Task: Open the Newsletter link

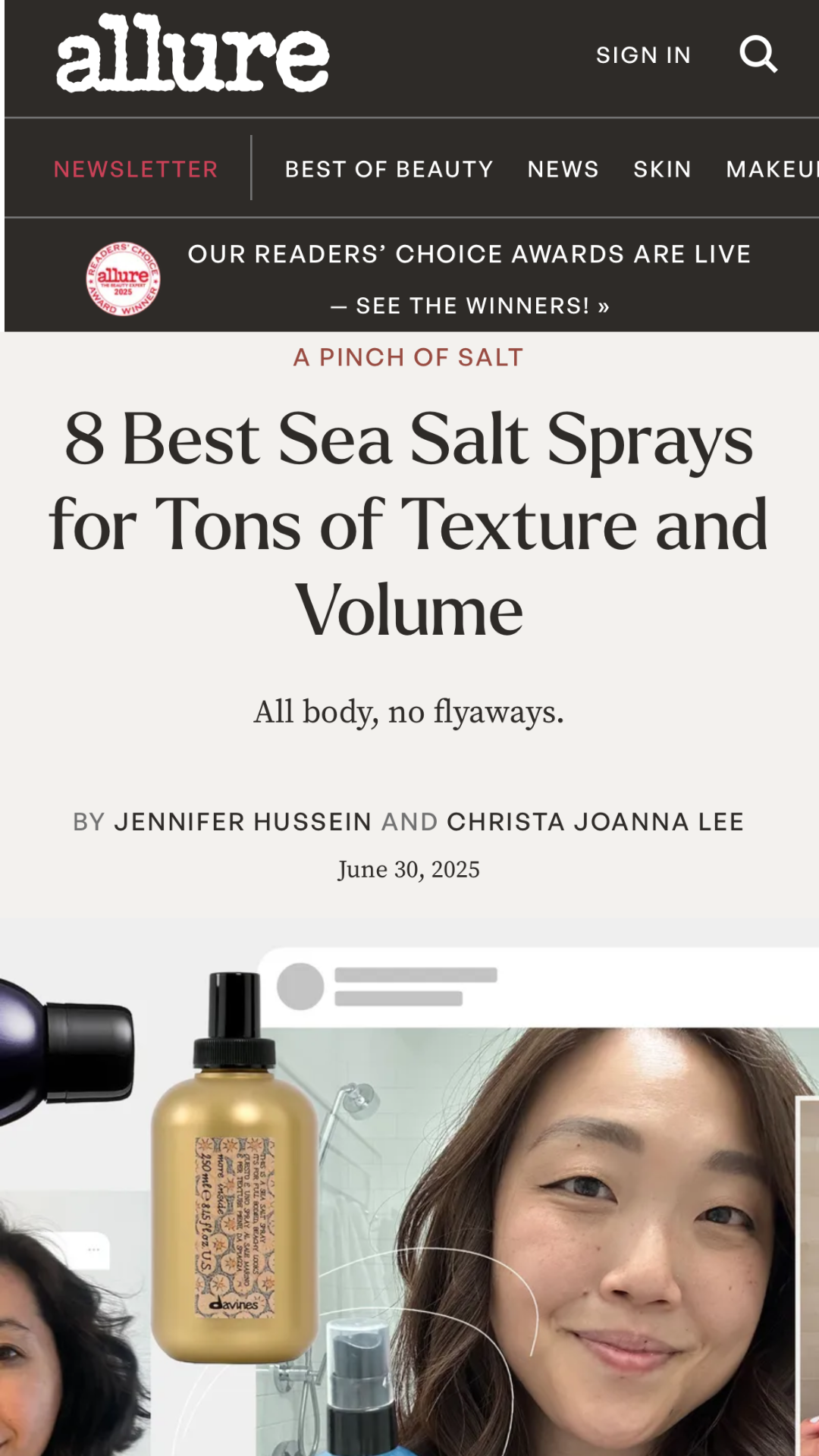Action: 136,169
